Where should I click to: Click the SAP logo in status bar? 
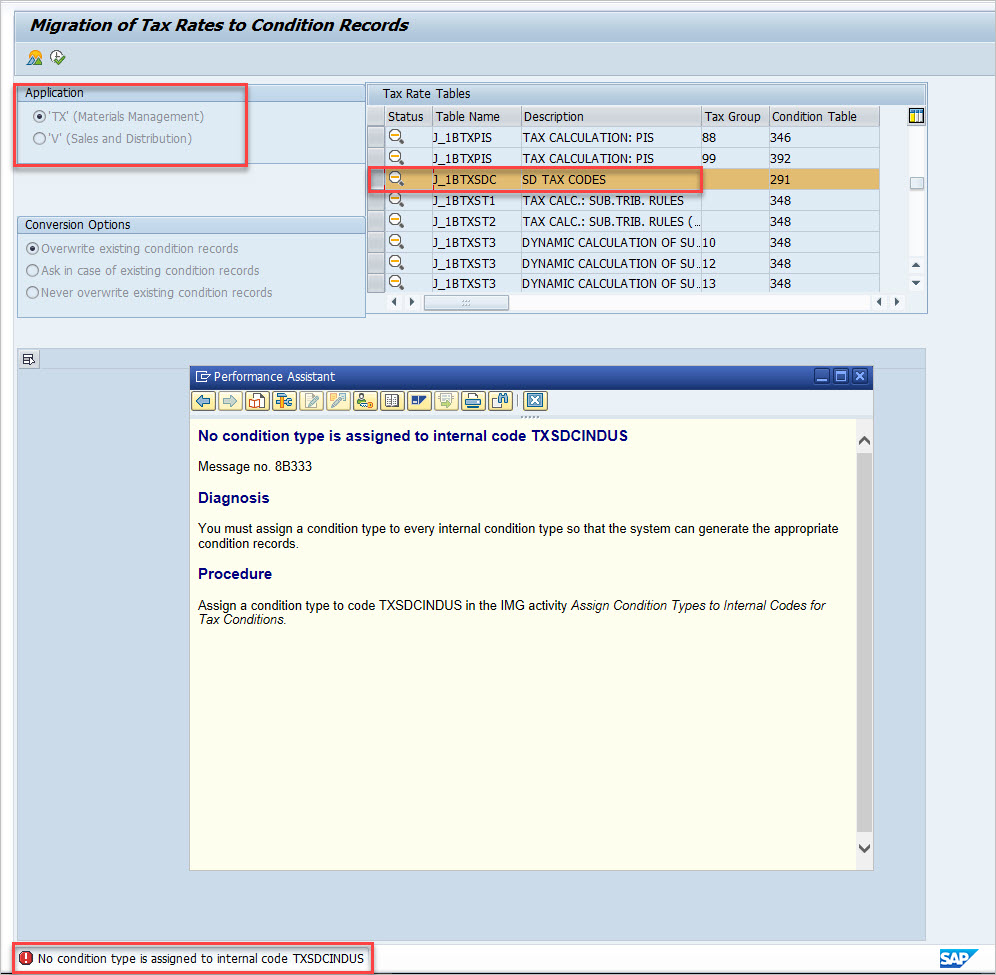click(957, 958)
